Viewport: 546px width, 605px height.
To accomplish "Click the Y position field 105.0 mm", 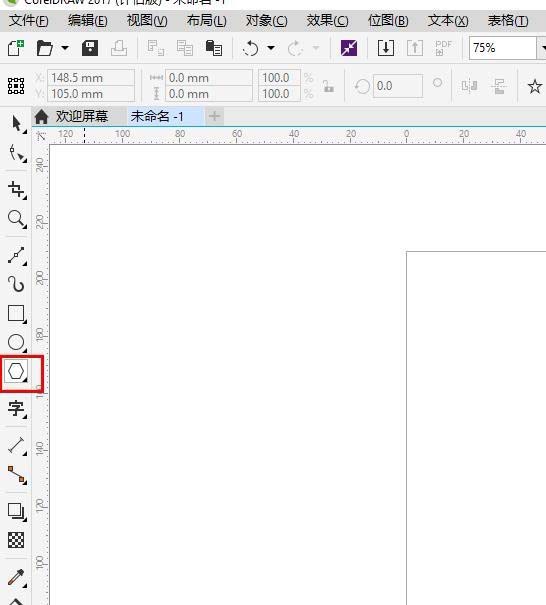I will (x=91, y=94).
